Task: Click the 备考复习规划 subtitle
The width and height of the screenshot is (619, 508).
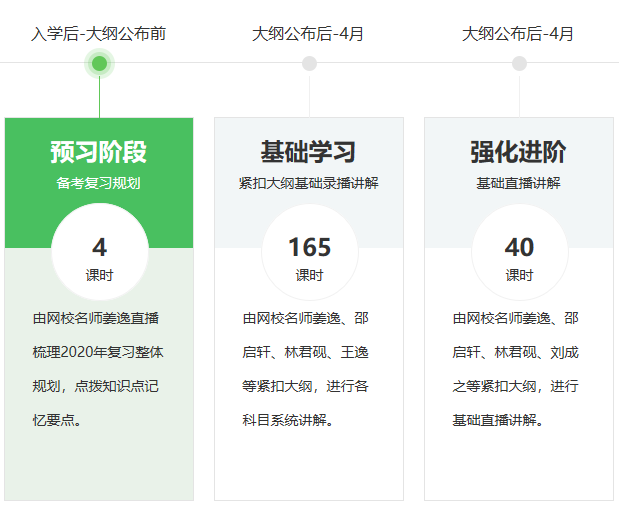Action: point(99,183)
